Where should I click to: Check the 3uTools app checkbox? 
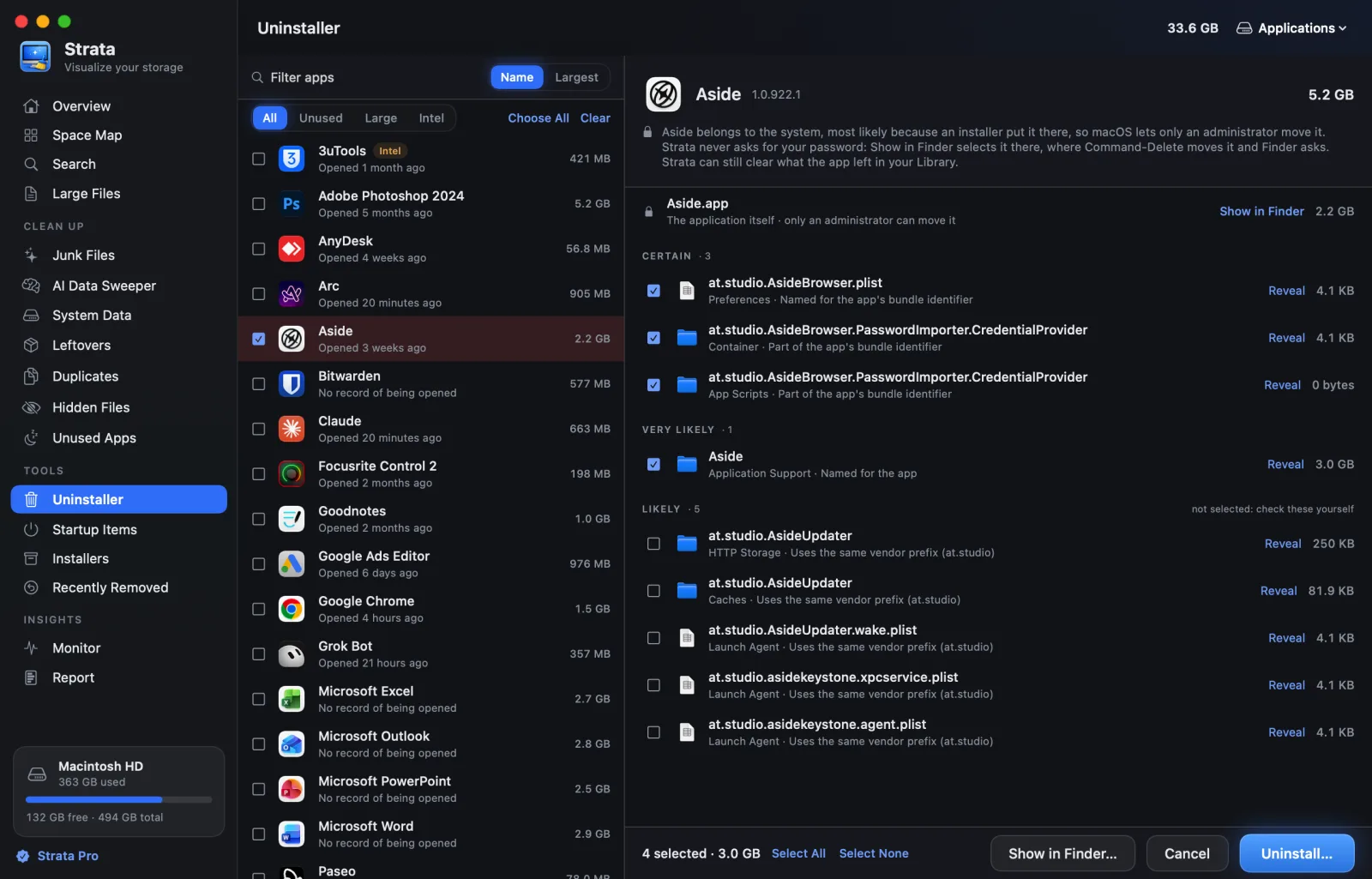point(258,159)
